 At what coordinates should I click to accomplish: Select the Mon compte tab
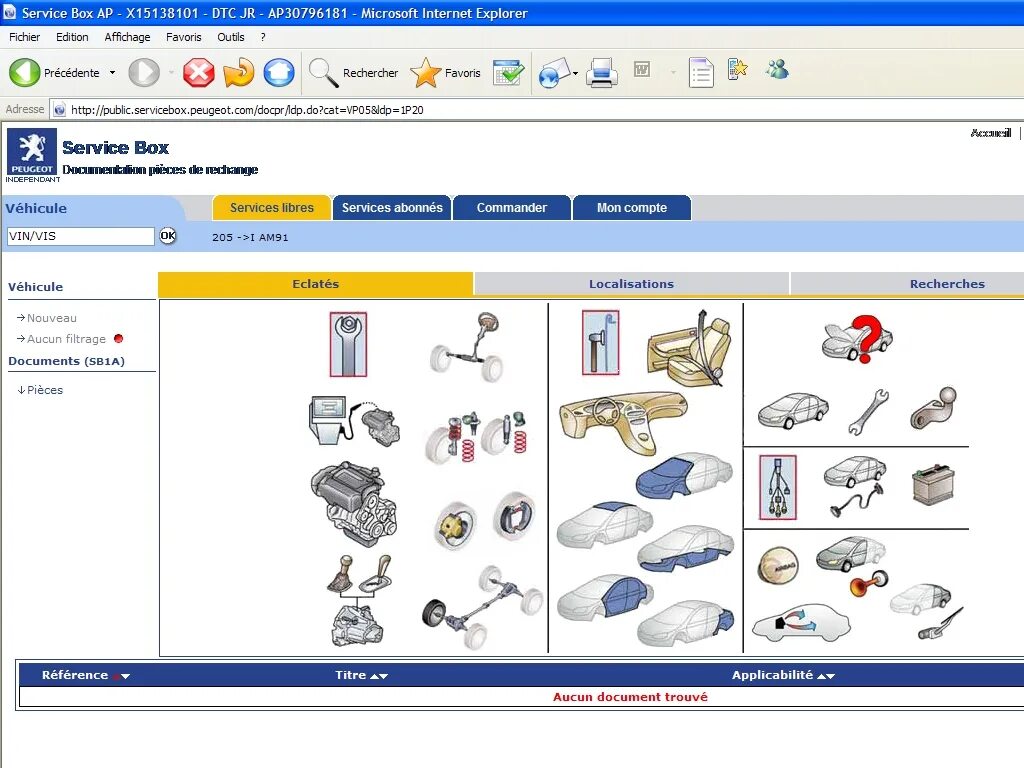point(632,208)
